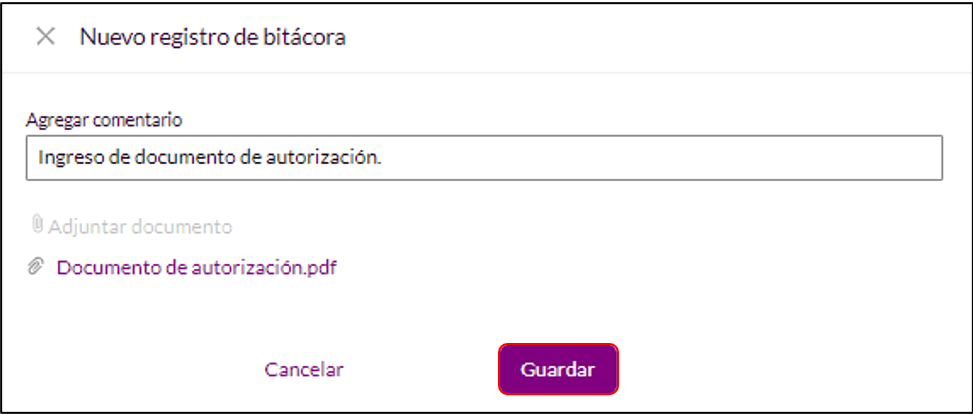Click the X icon beside the dialog title
Image resolution: width=973 pixels, height=414 pixels.
point(45,37)
